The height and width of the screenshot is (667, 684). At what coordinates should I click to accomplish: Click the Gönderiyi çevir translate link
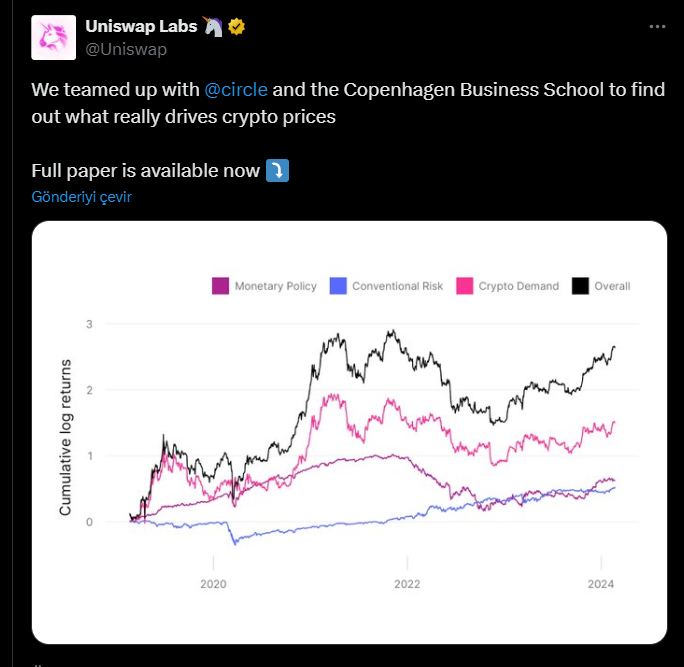click(81, 197)
